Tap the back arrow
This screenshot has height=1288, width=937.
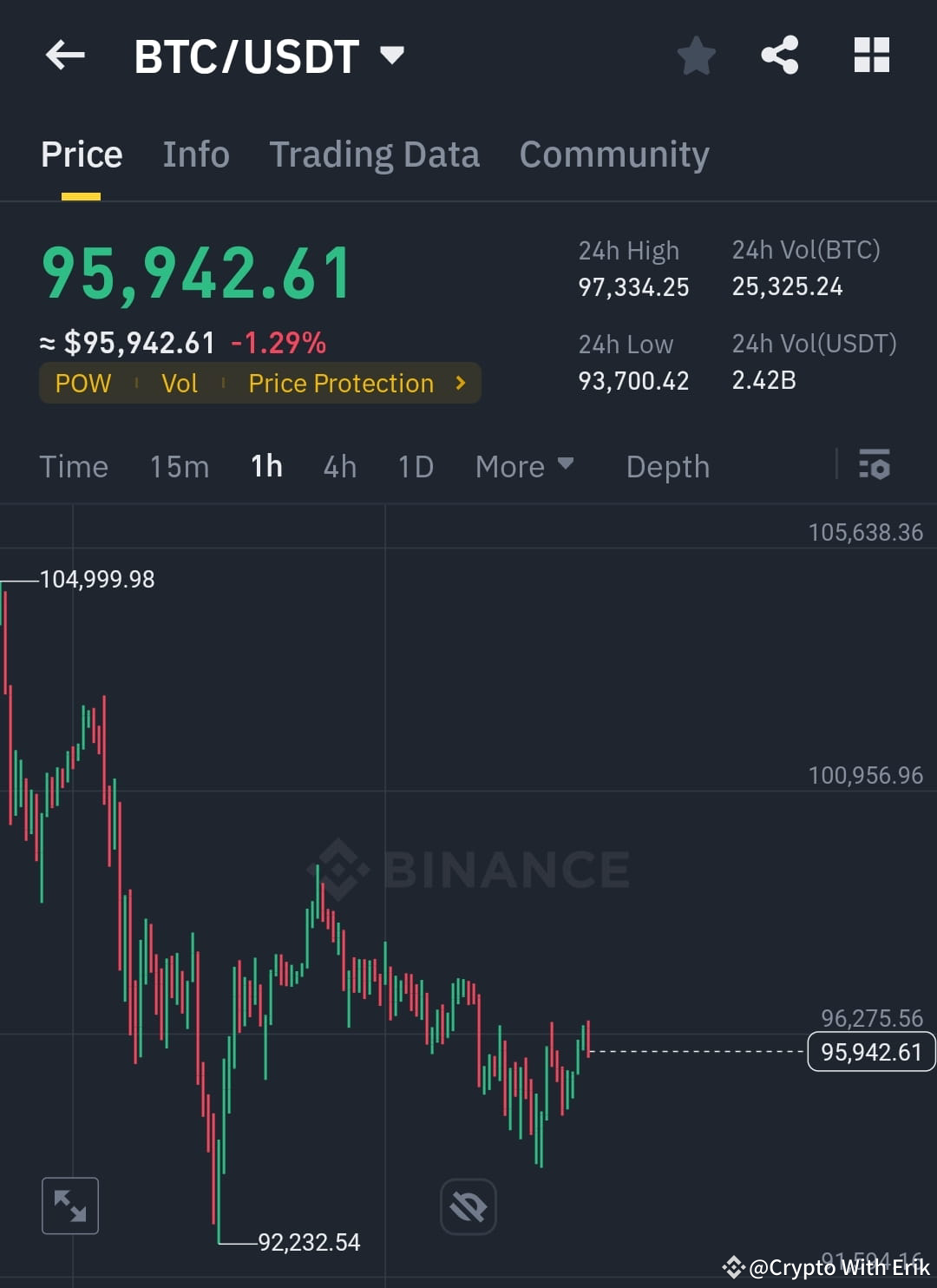63,55
